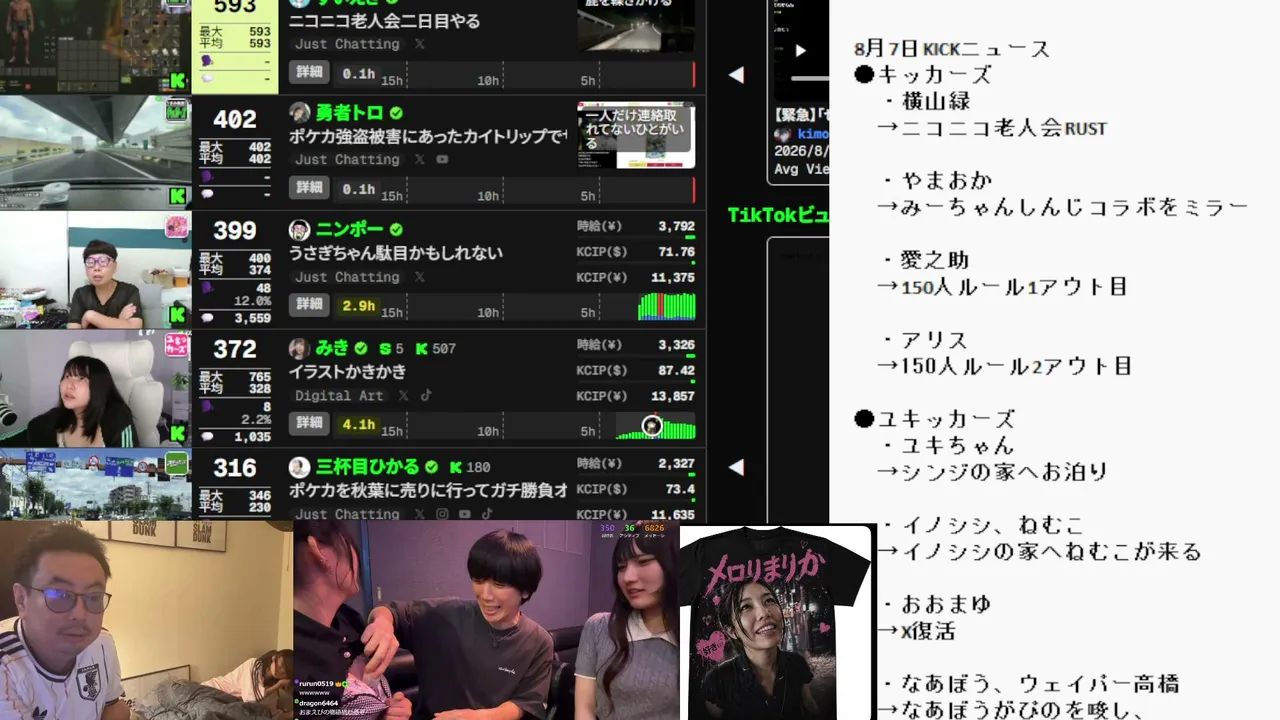Open ニンポー's webcam stream preview

[95, 270]
